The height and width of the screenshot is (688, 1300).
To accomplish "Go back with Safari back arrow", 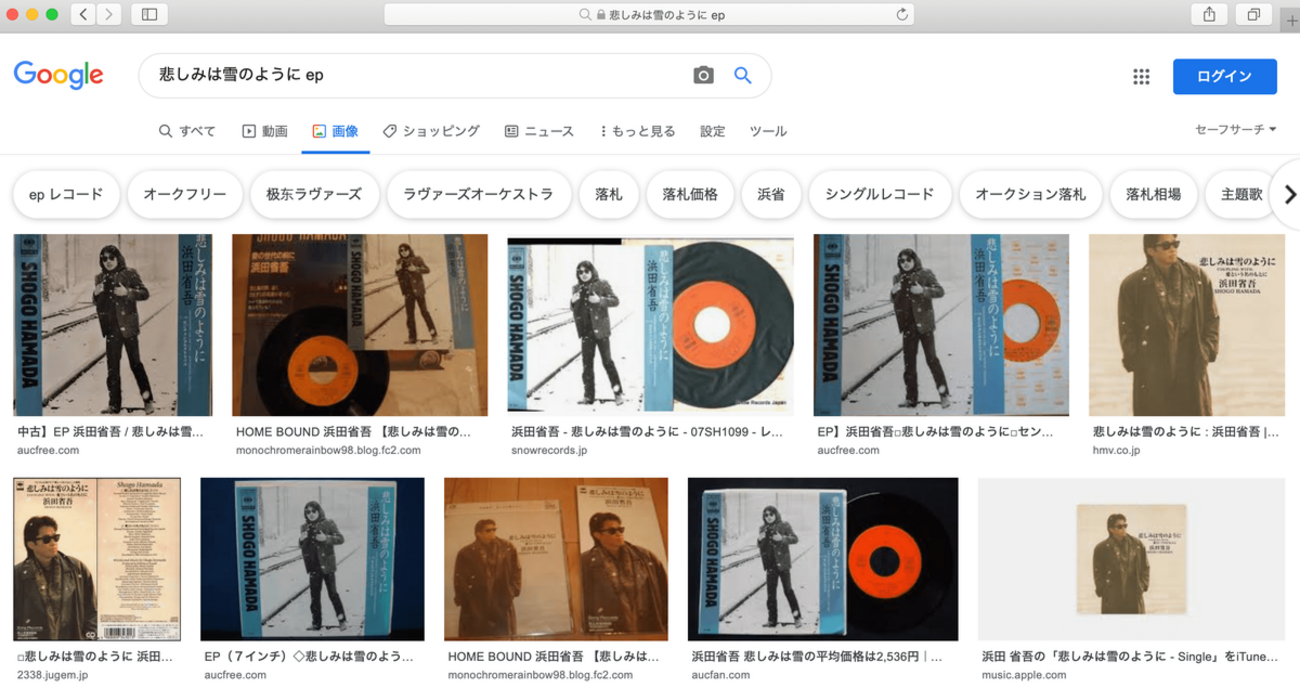I will 83,14.
